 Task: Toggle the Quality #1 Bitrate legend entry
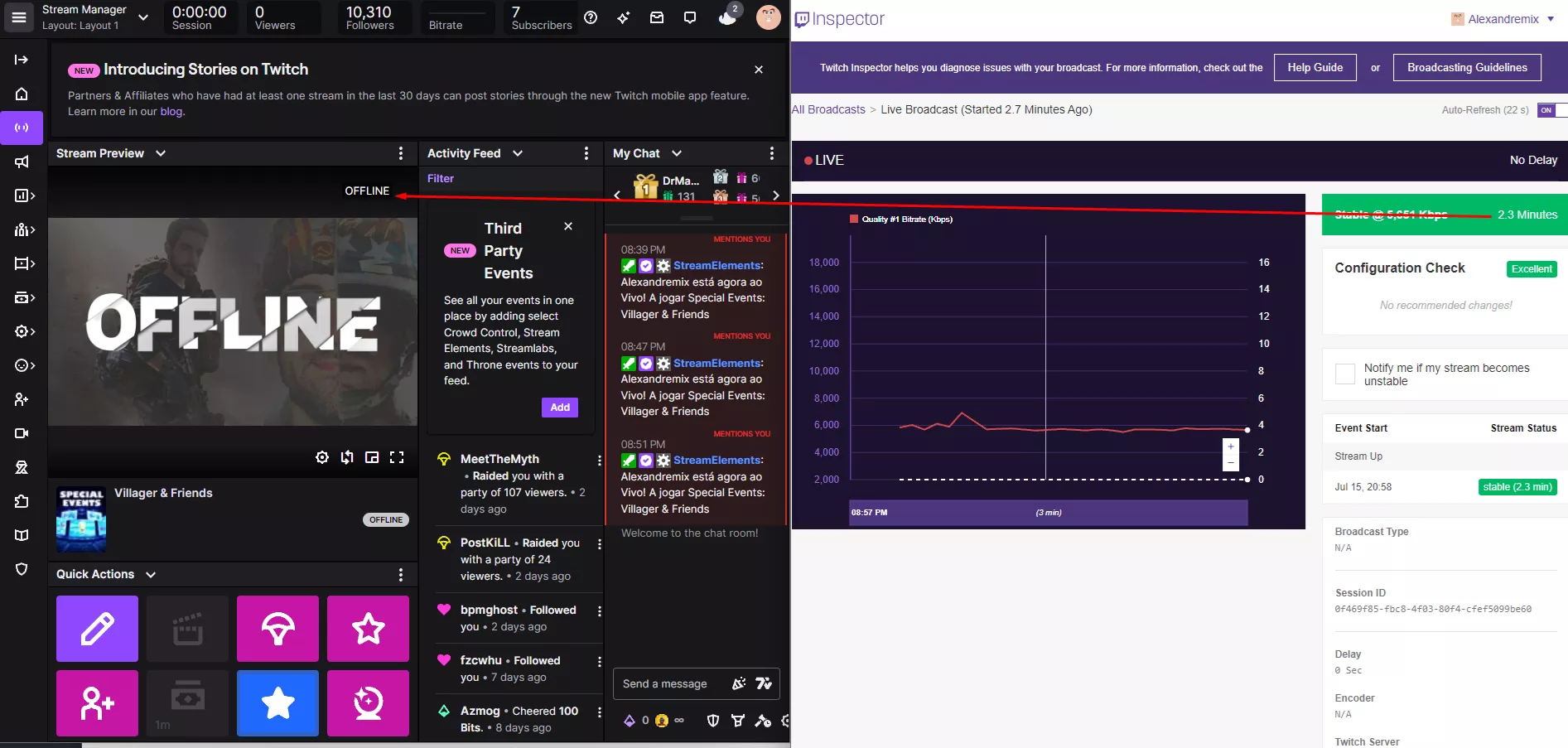pos(902,220)
